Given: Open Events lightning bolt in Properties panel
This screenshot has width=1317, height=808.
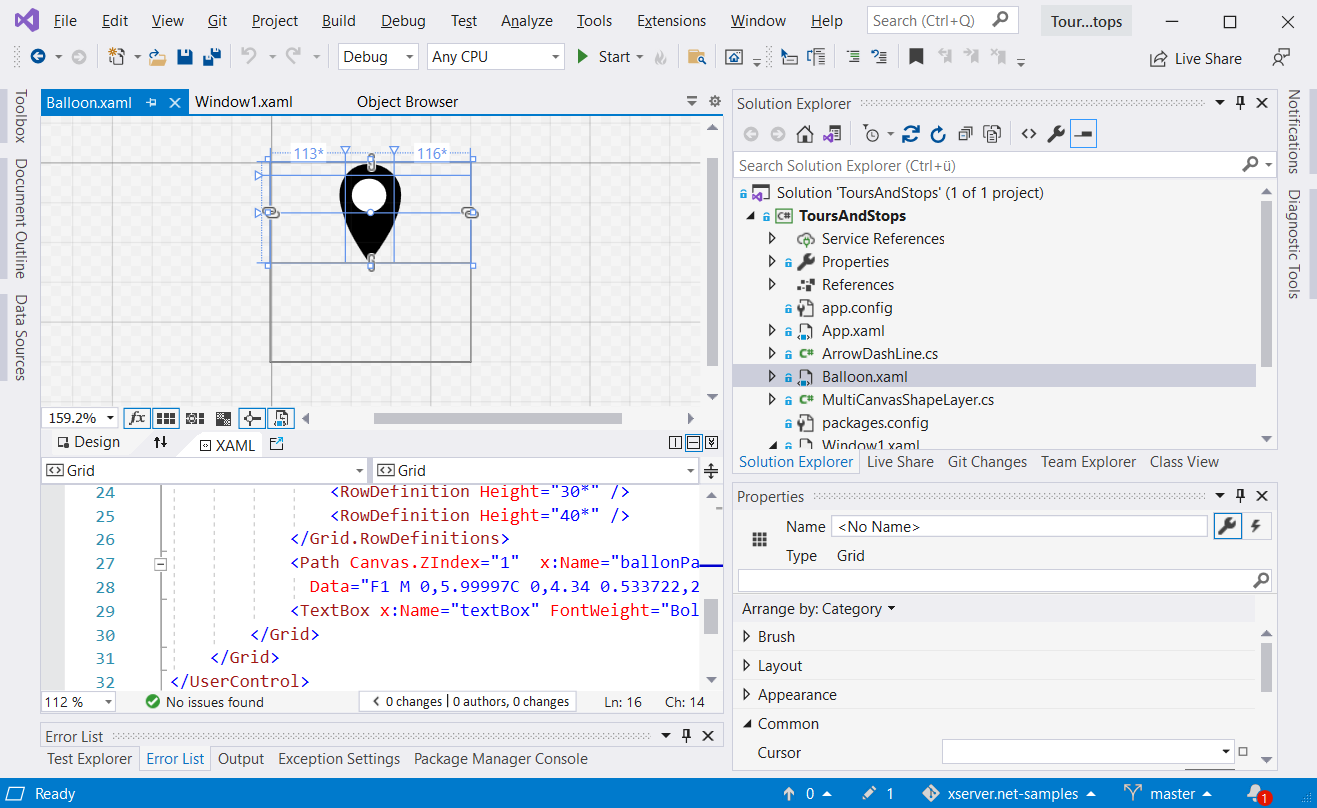Looking at the screenshot, I should click(x=1256, y=526).
